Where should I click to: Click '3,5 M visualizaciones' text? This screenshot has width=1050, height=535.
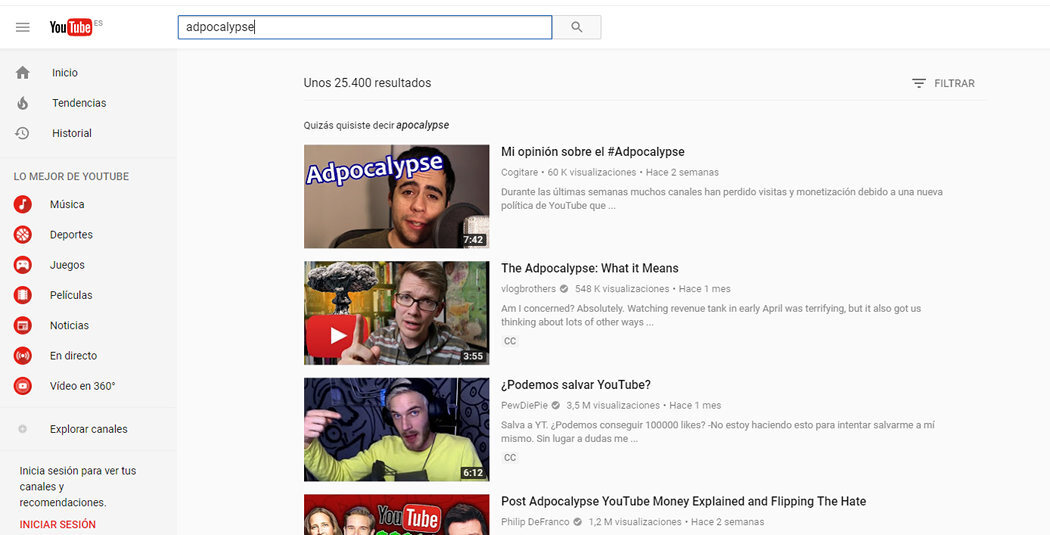(x=613, y=406)
